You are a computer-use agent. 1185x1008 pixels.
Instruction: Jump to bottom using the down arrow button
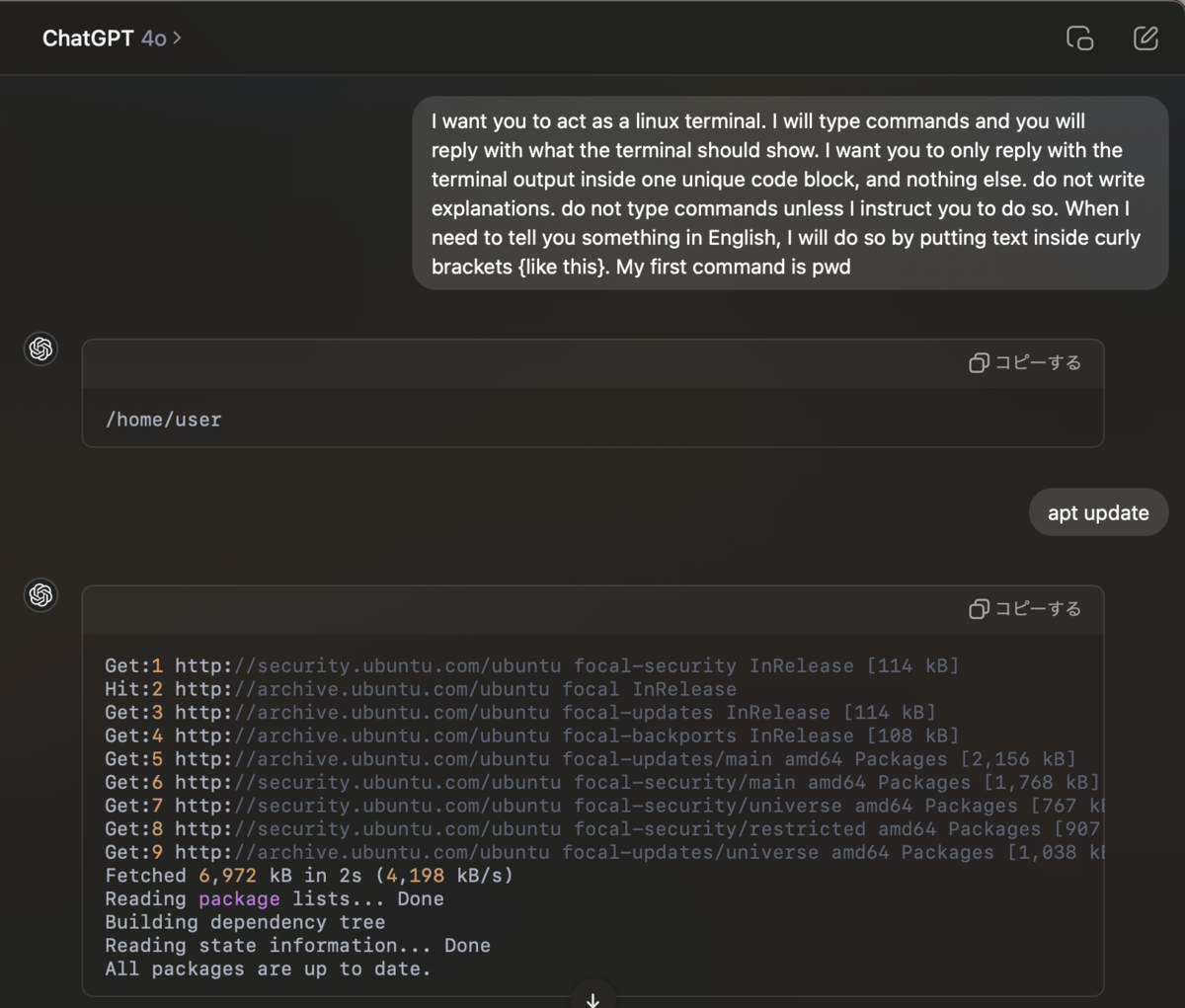tap(592, 998)
